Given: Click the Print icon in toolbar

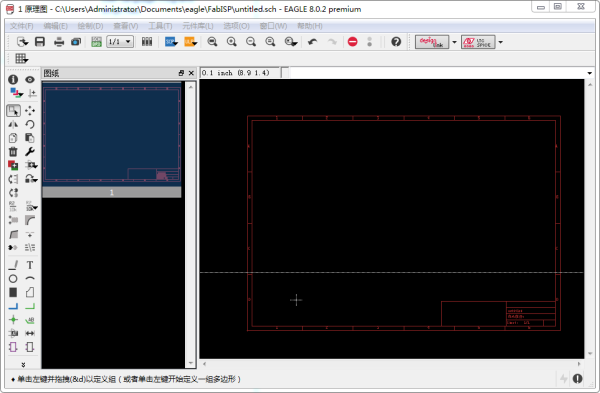Looking at the screenshot, I should 59,42.
